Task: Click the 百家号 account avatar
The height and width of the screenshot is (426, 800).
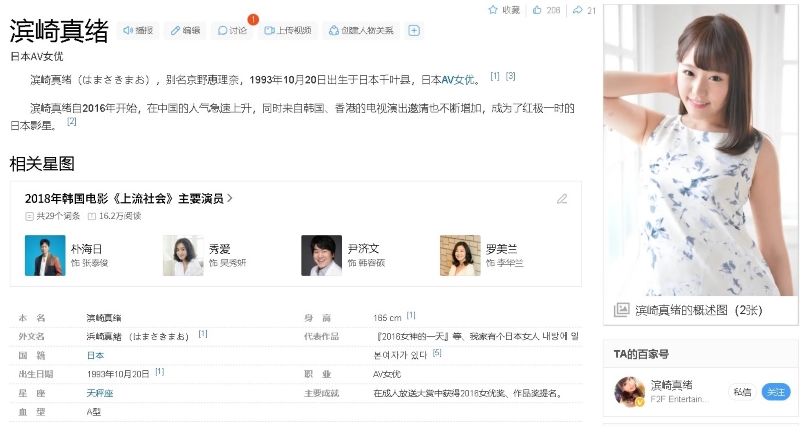Action: point(629,392)
